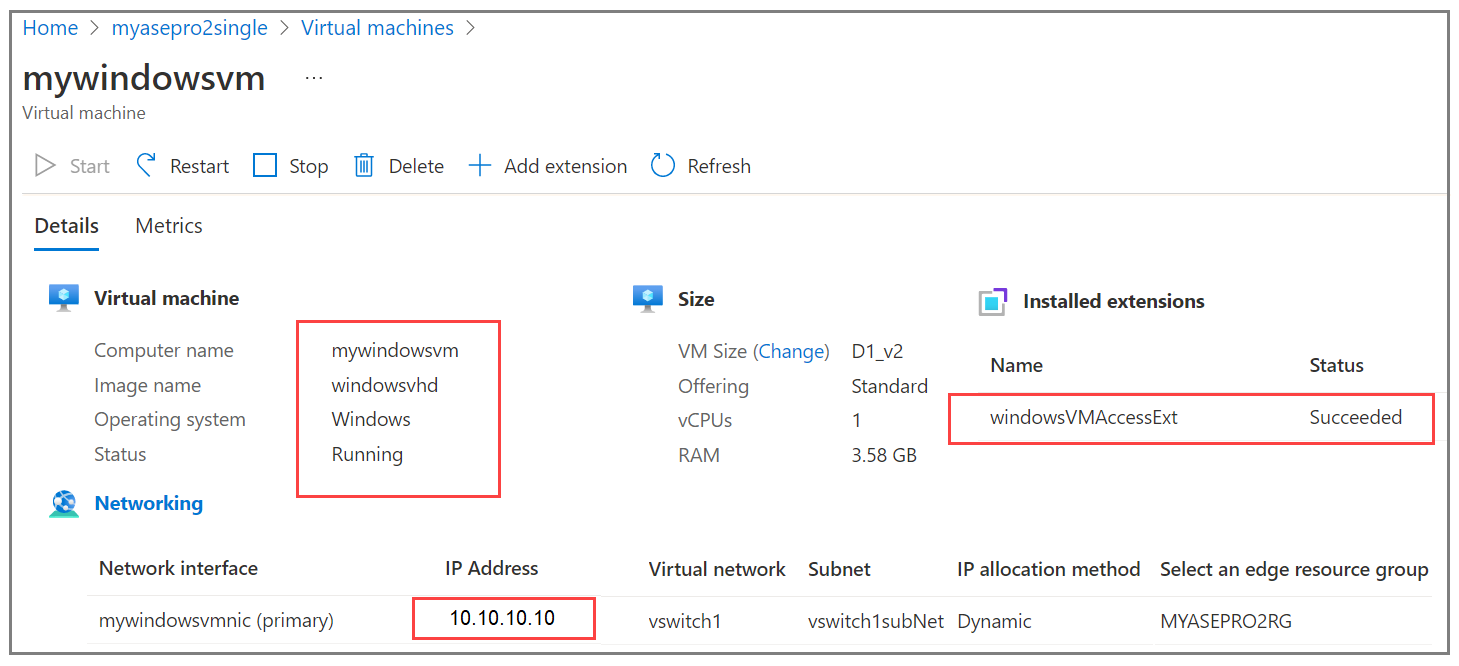The height and width of the screenshot is (666, 1459).
Task: Click the Virtual machine section monitor icon
Action: 64,296
